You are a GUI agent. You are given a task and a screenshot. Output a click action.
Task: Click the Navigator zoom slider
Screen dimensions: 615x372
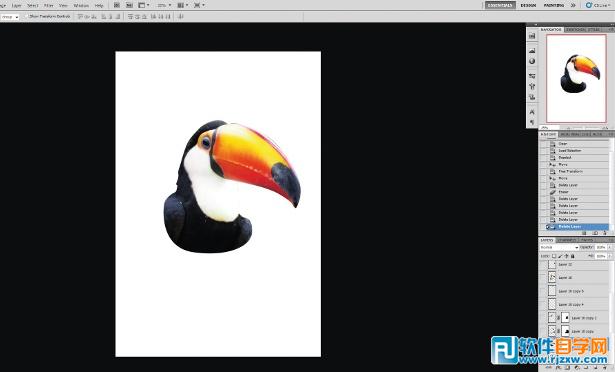[x=583, y=128]
